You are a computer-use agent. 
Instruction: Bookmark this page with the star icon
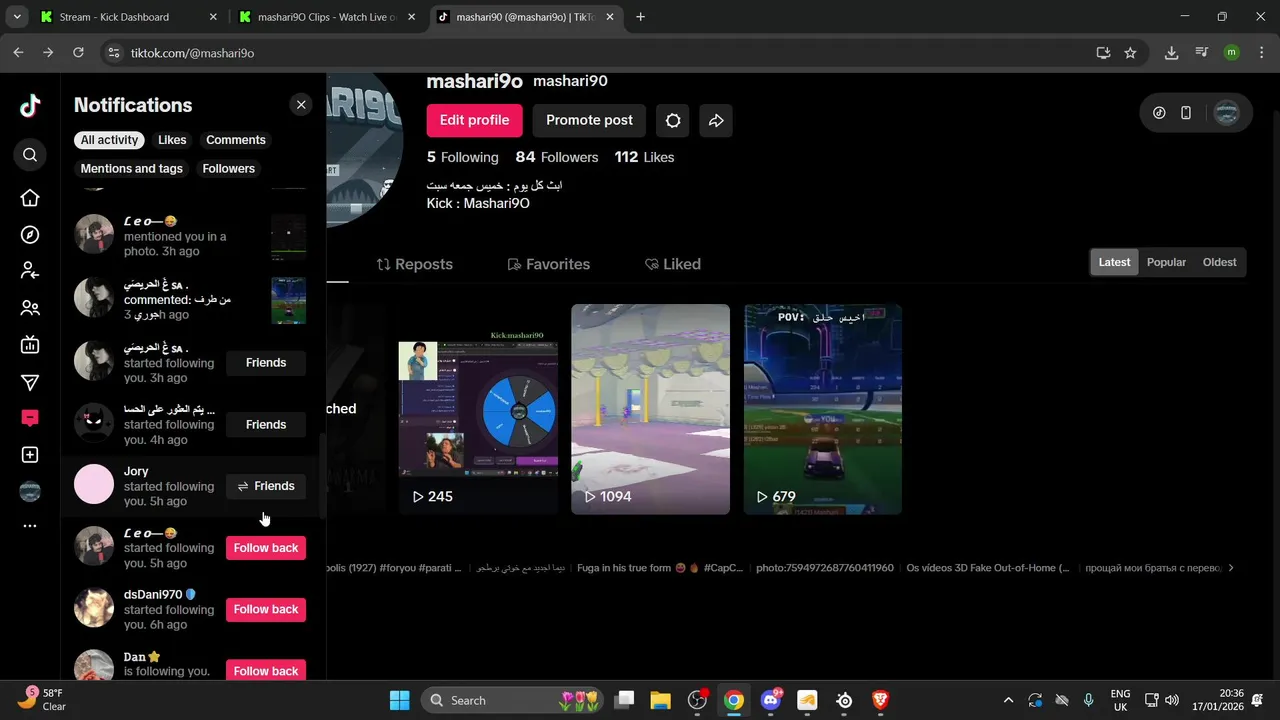pos(1130,53)
